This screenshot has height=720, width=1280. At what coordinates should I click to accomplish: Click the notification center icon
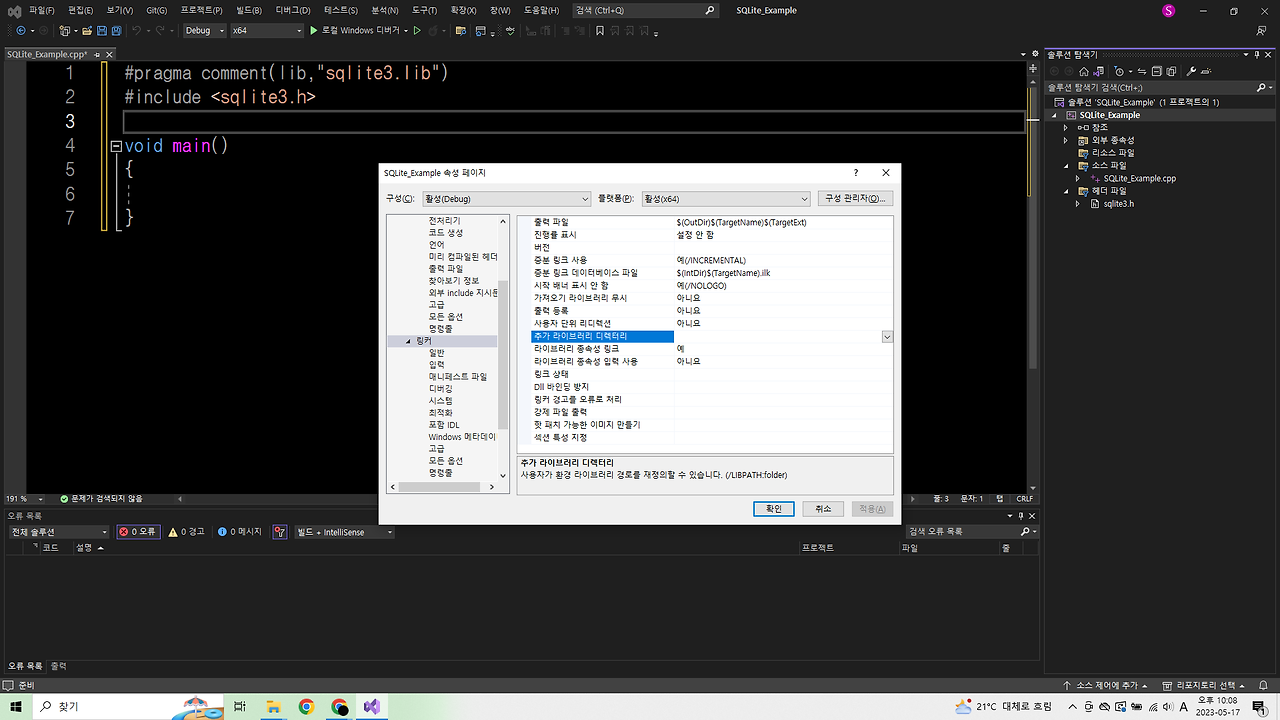pyautogui.click(x=1259, y=706)
